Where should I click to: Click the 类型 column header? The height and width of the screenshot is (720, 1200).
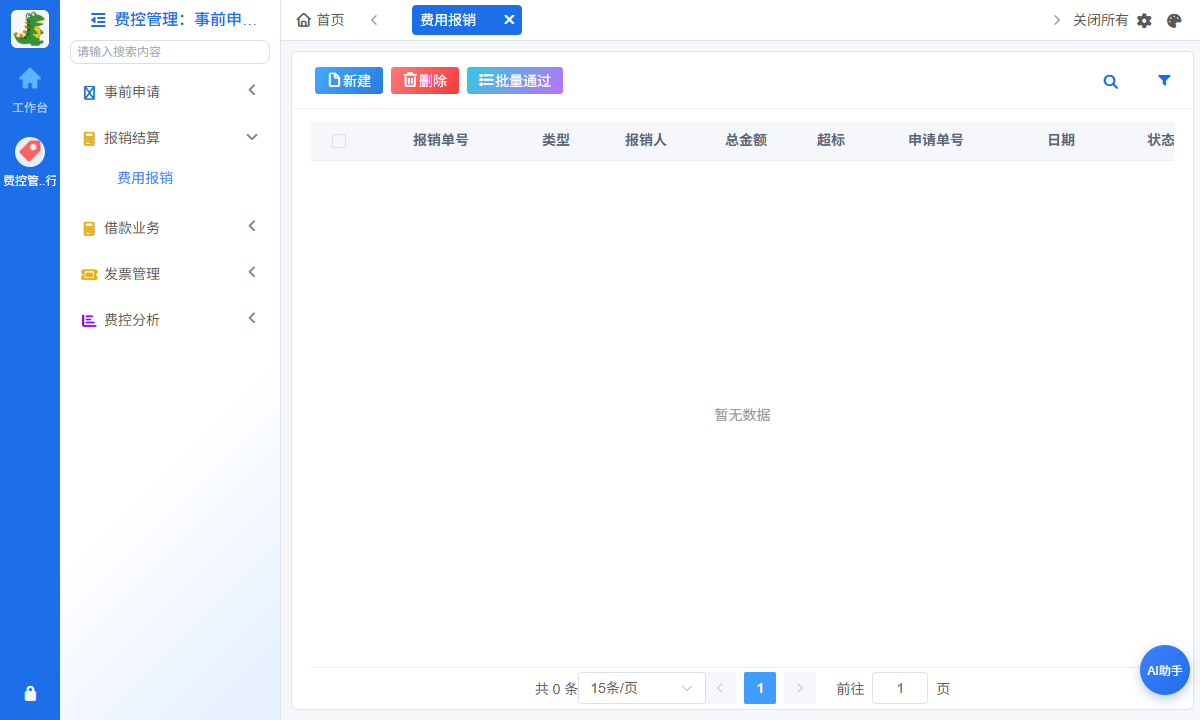(x=556, y=140)
